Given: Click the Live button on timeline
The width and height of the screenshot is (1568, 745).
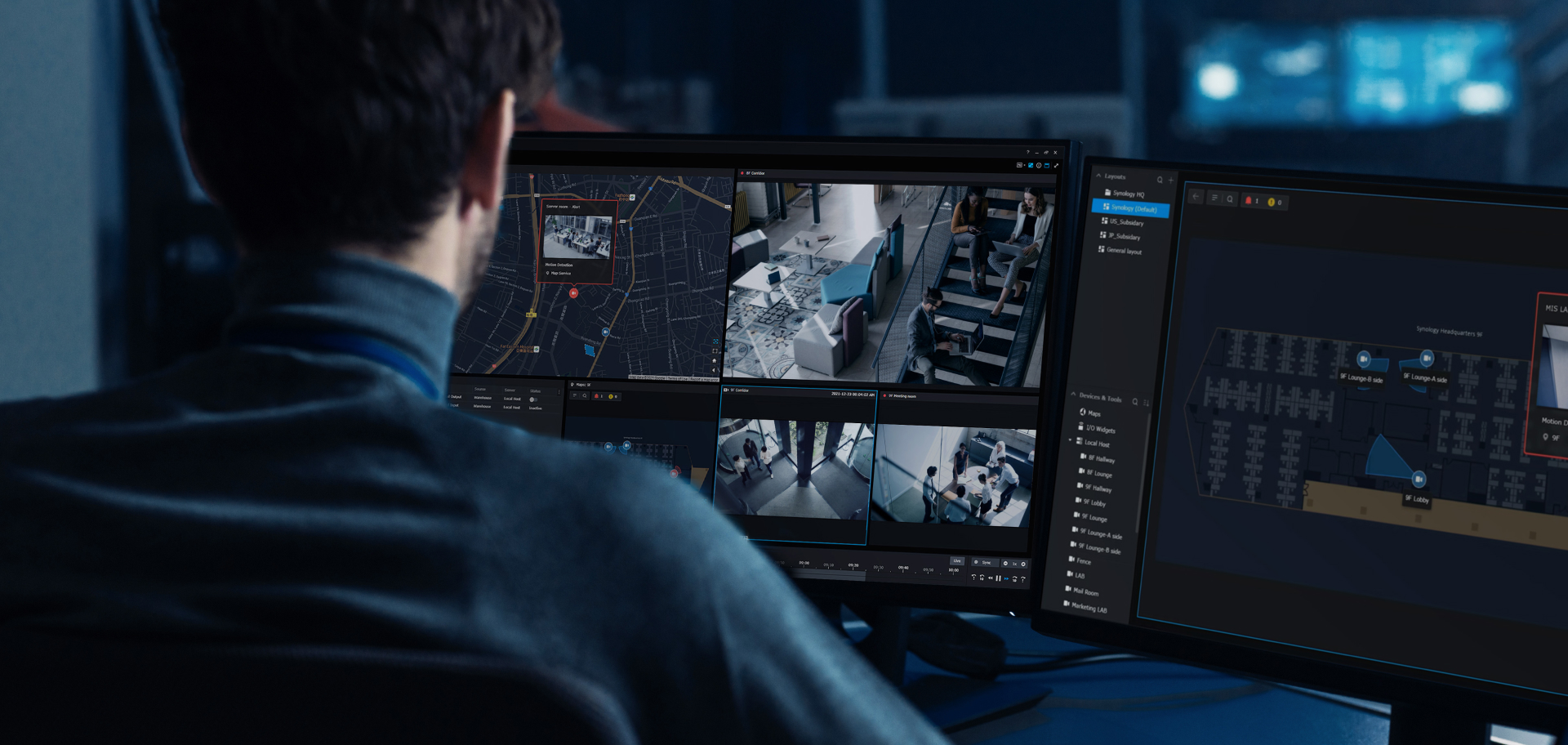Looking at the screenshot, I should [957, 560].
